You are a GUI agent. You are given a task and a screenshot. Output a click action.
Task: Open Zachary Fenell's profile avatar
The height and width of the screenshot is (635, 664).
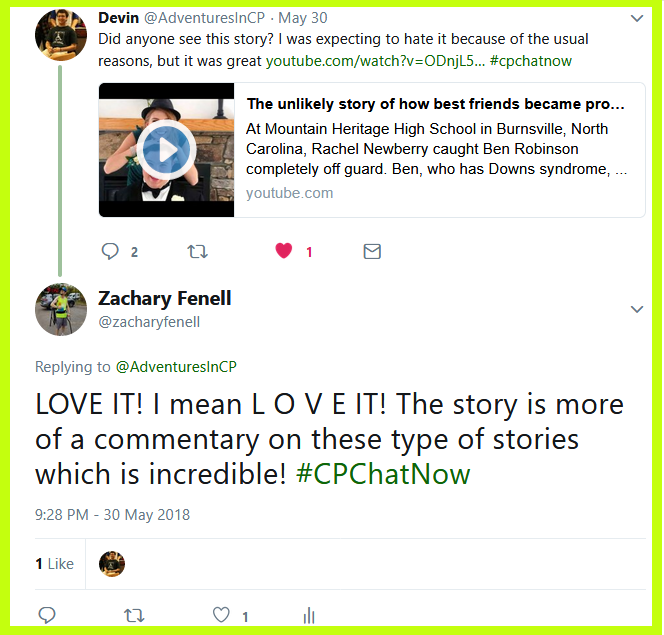click(x=61, y=309)
